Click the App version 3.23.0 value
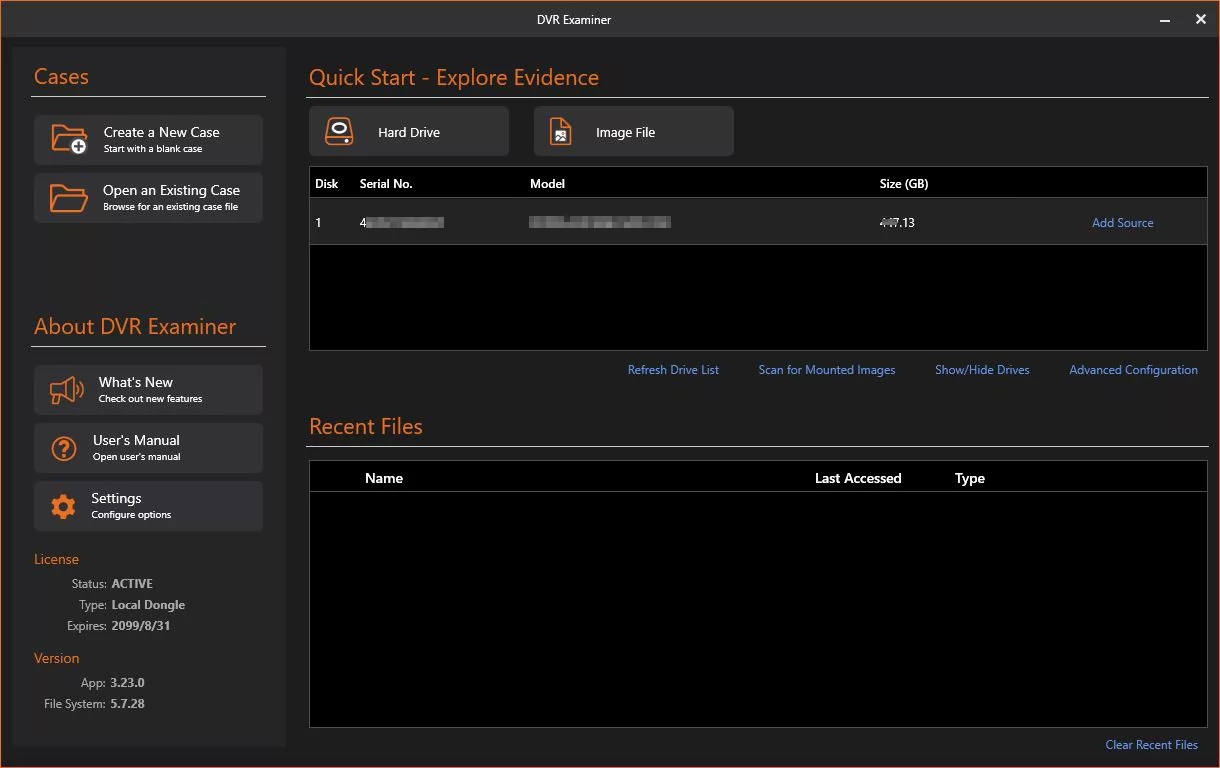This screenshot has height=768, width=1220. click(x=127, y=683)
